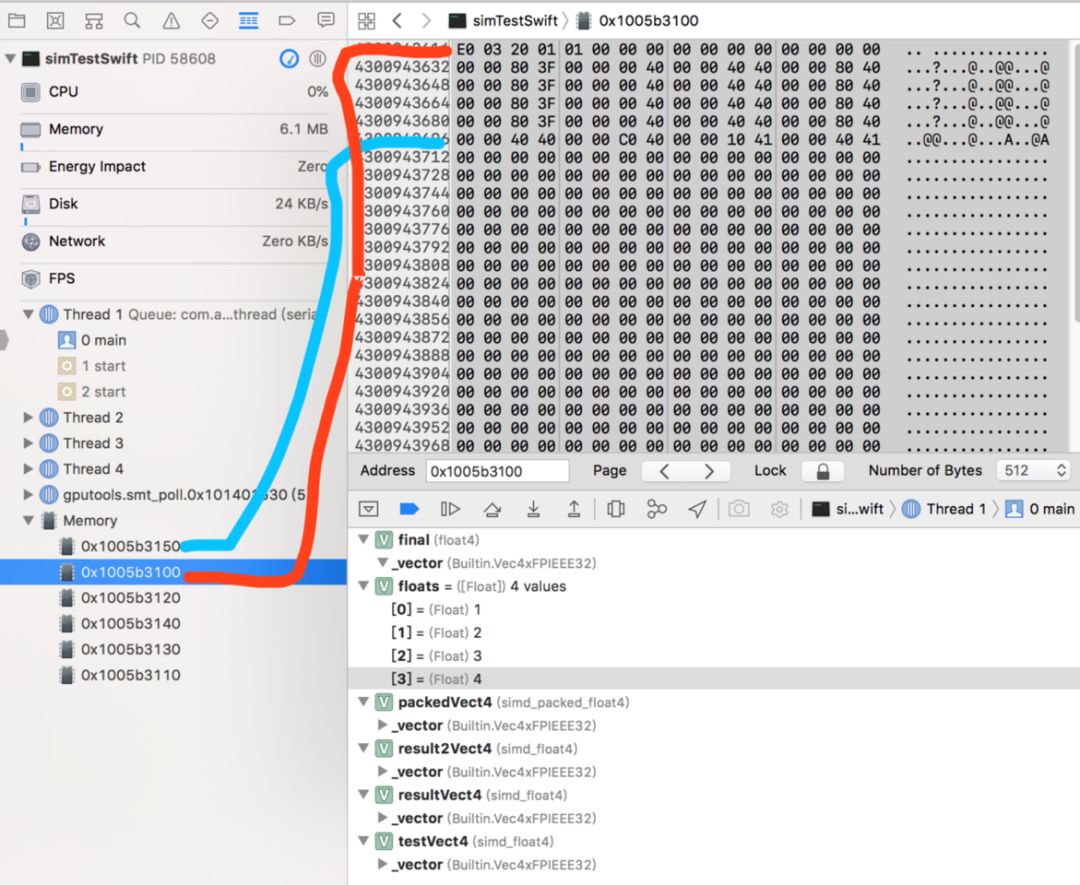Click Continue/pause program execution icon
1080x885 pixels.
[x=450, y=509]
